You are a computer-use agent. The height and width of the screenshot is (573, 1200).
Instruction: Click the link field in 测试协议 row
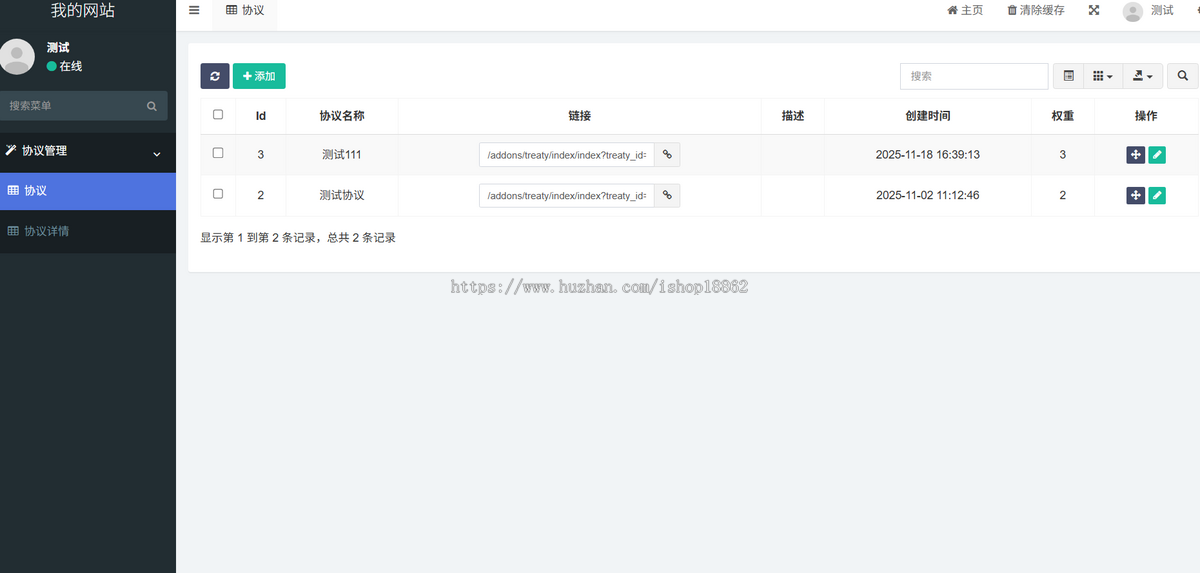click(x=567, y=195)
